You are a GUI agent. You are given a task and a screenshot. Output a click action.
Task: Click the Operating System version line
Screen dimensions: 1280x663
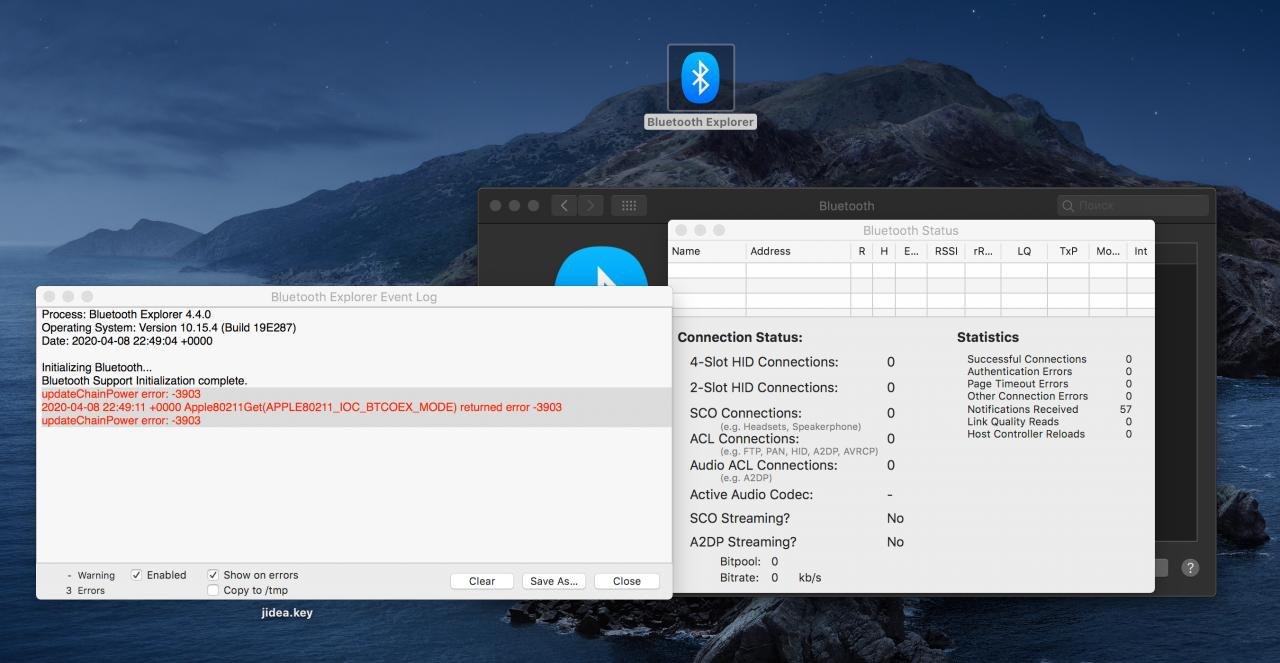coord(169,327)
